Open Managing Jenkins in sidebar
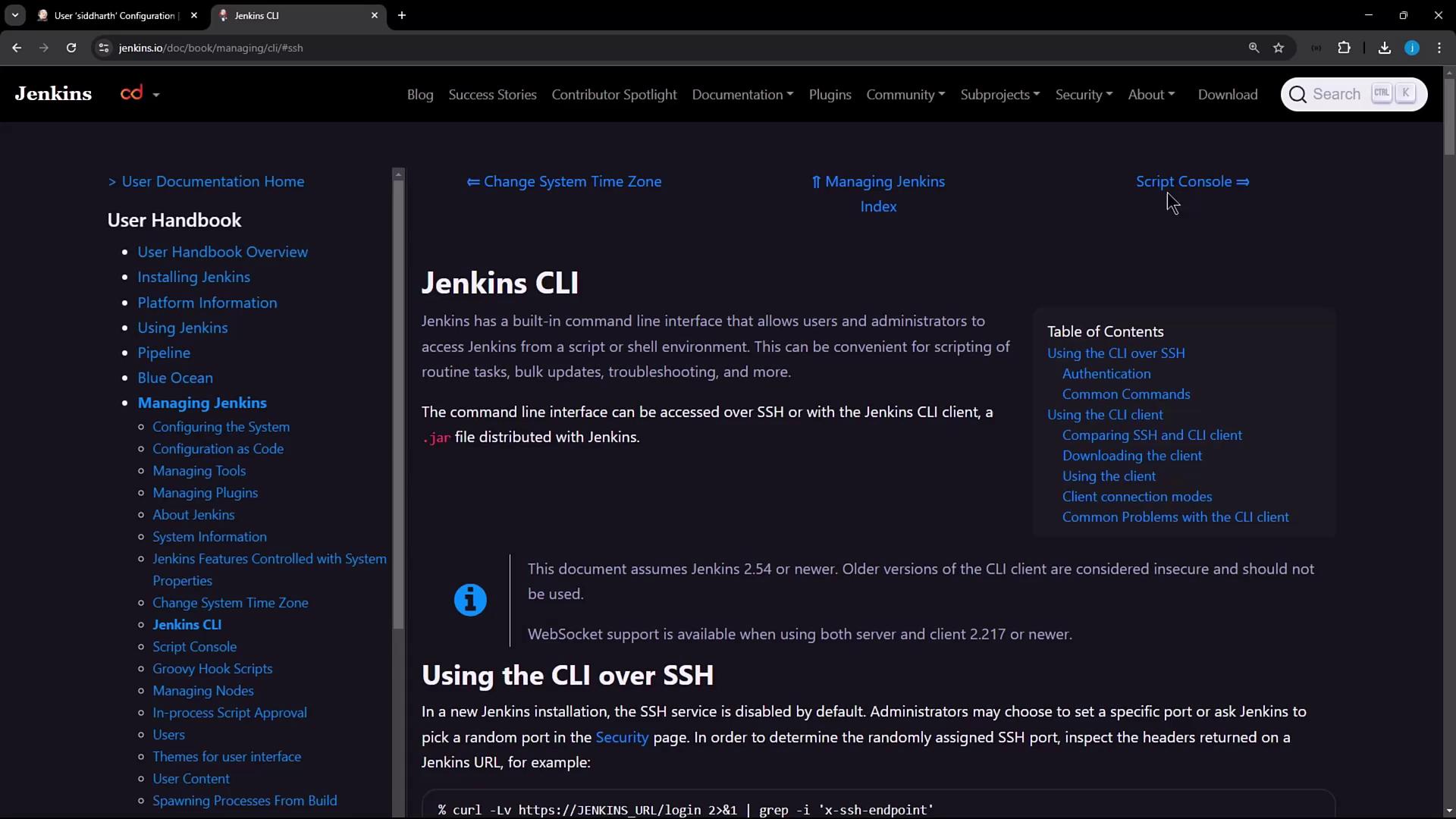The width and height of the screenshot is (1456, 819). [x=202, y=403]
